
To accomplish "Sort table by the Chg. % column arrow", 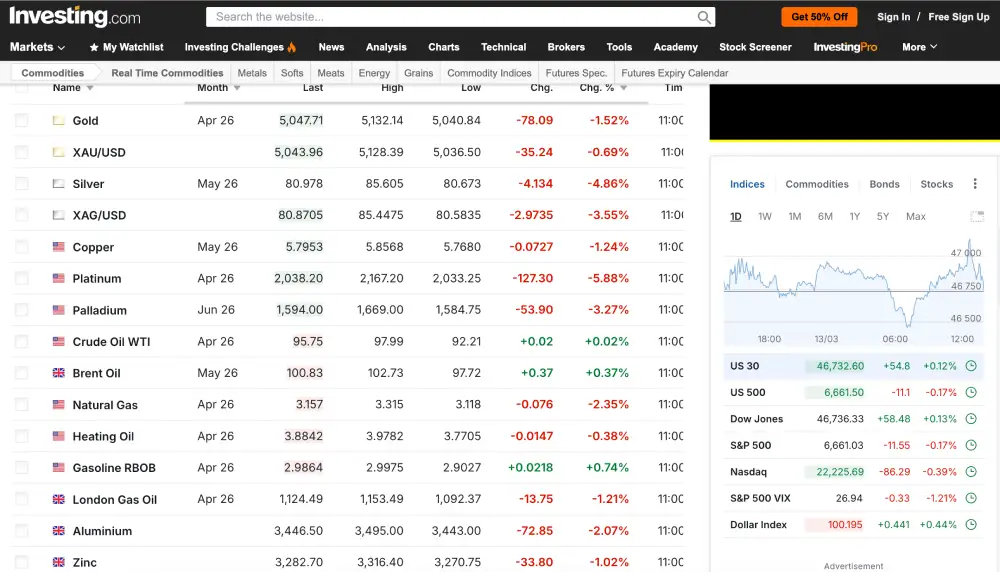I will click(x=624, y=88).
